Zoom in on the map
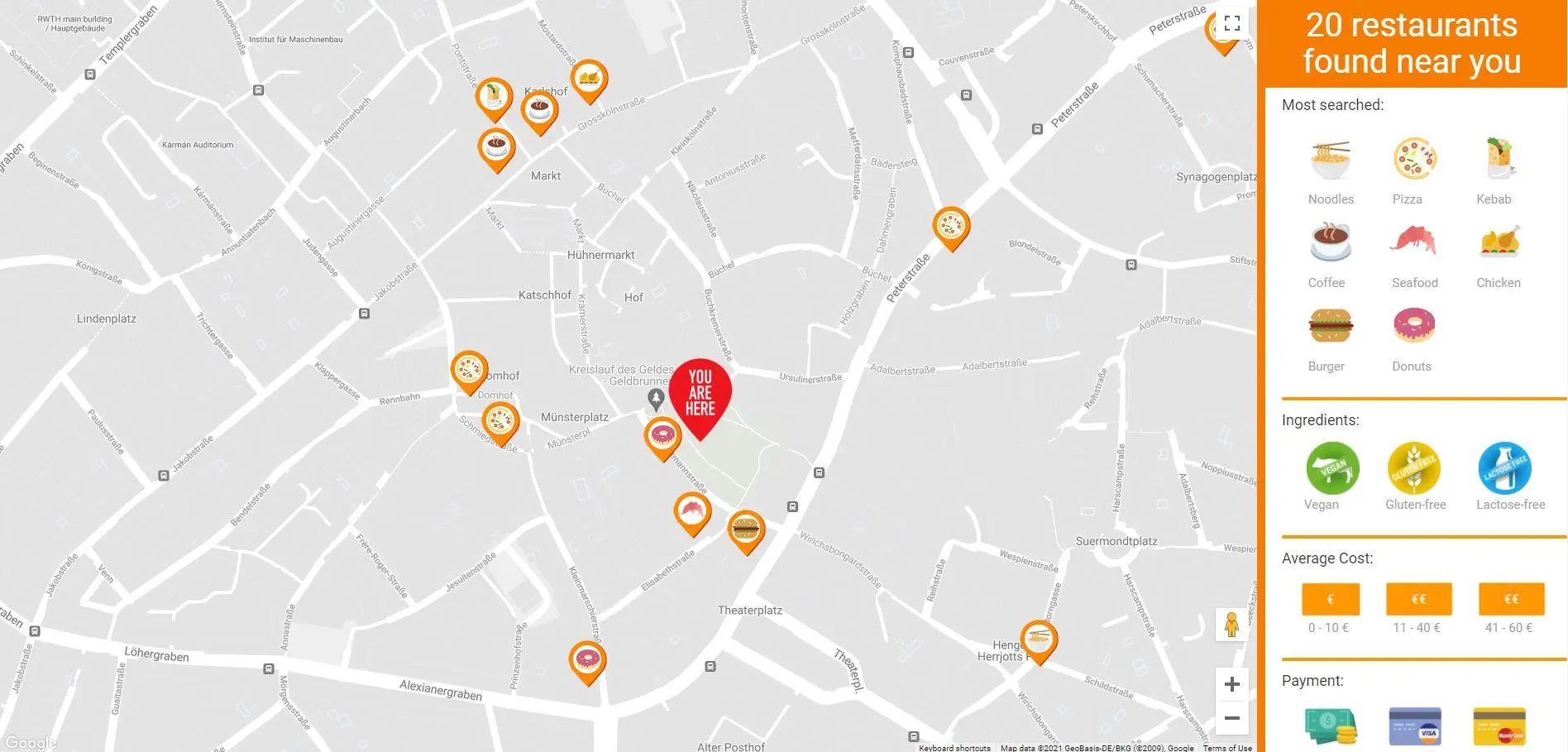 tap(1231, 684)
